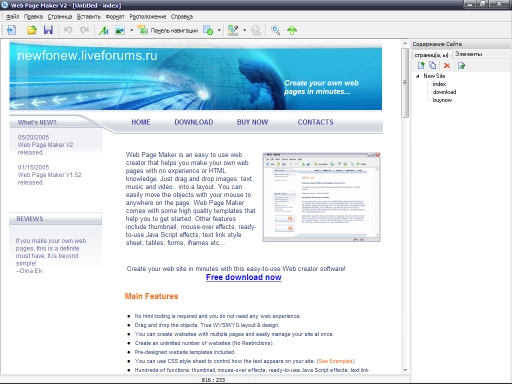
Task: Open the image insert dropdown arrow
Action: [x=131, y=30]
